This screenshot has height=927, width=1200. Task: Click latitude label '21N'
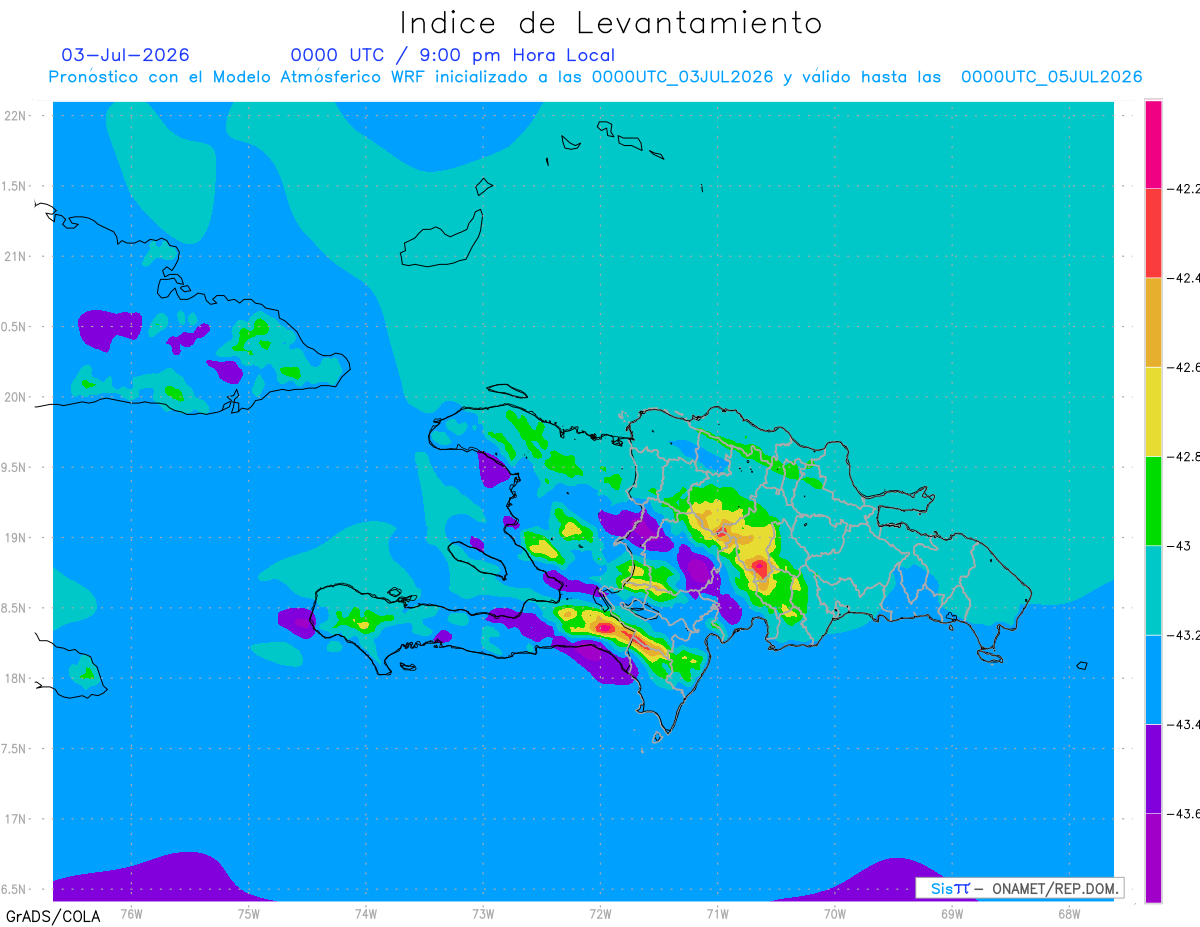coord(16,256)
